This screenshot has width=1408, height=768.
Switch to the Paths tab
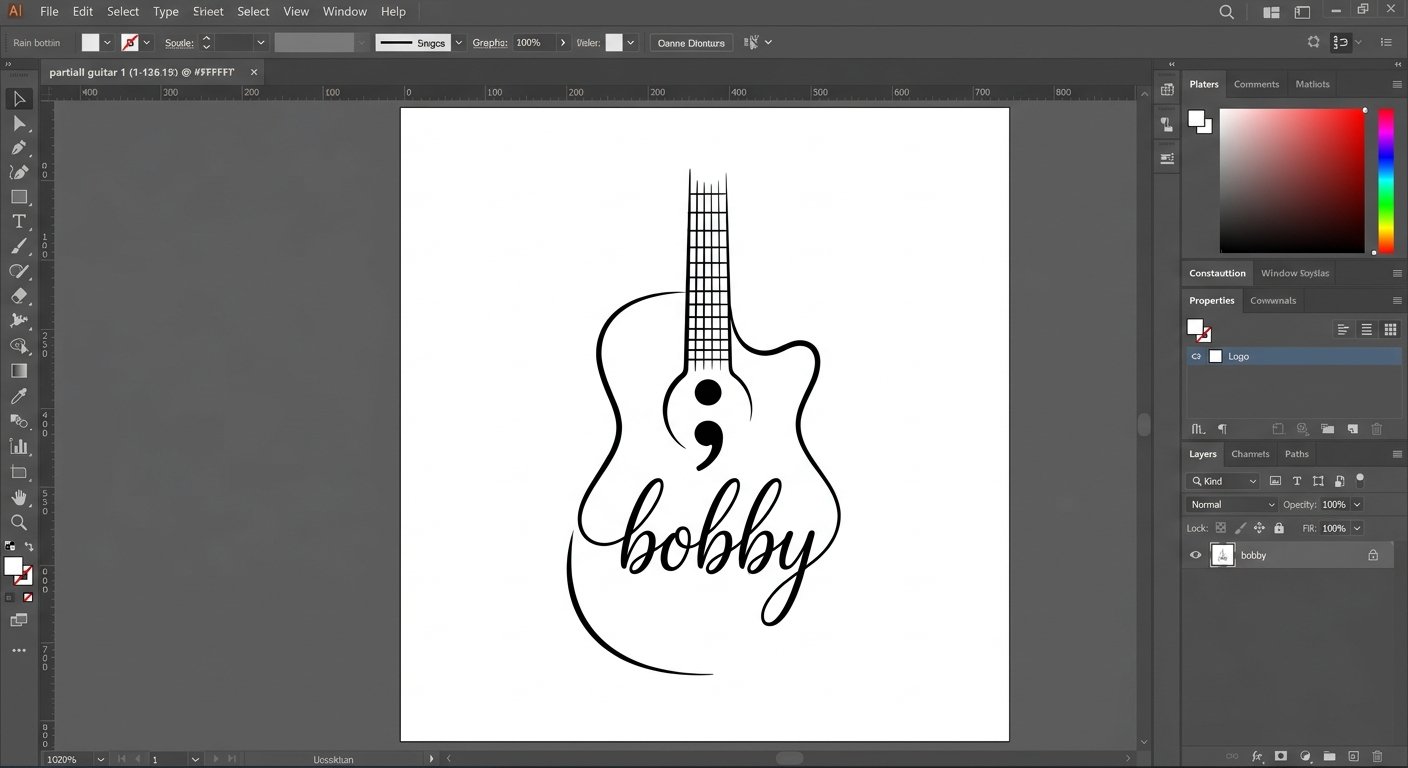click(x=1297, y=454)
